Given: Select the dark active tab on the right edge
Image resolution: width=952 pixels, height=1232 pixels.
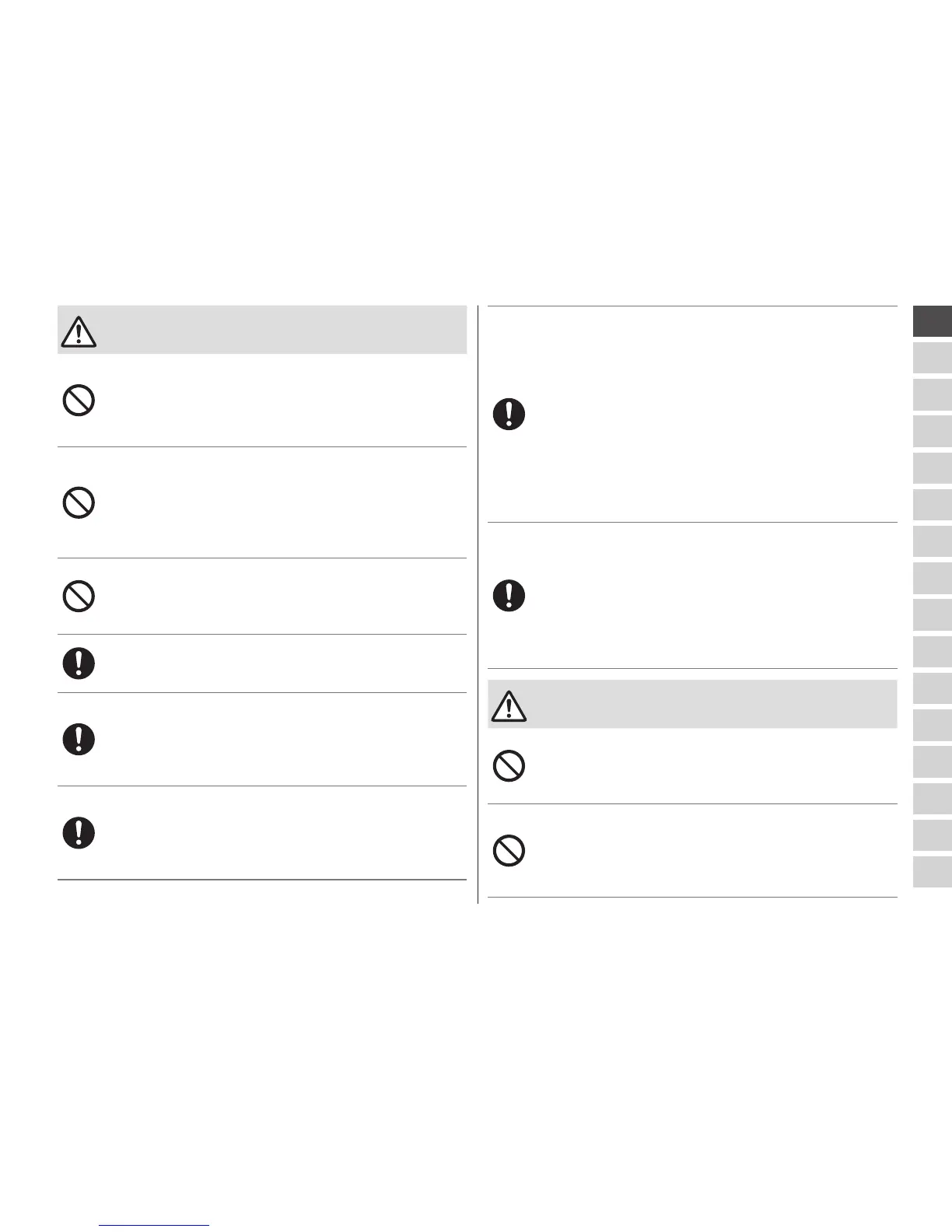Looking at the screenshot, I should pos(932,322).
